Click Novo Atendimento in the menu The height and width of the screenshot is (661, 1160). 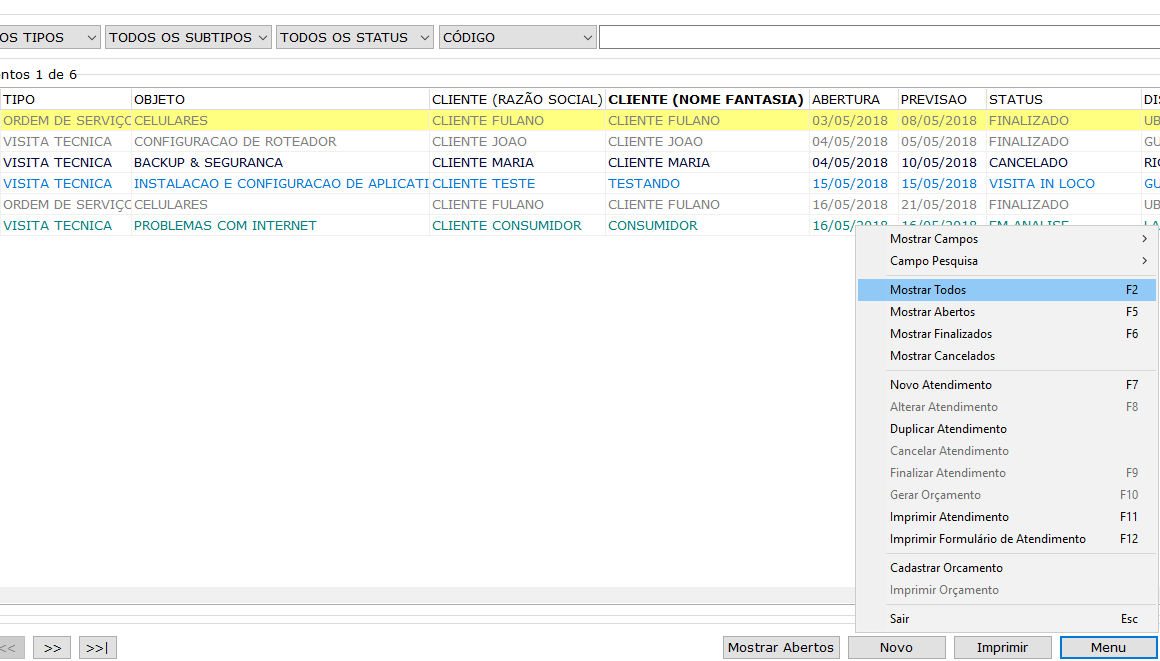tap(1007, 385)
